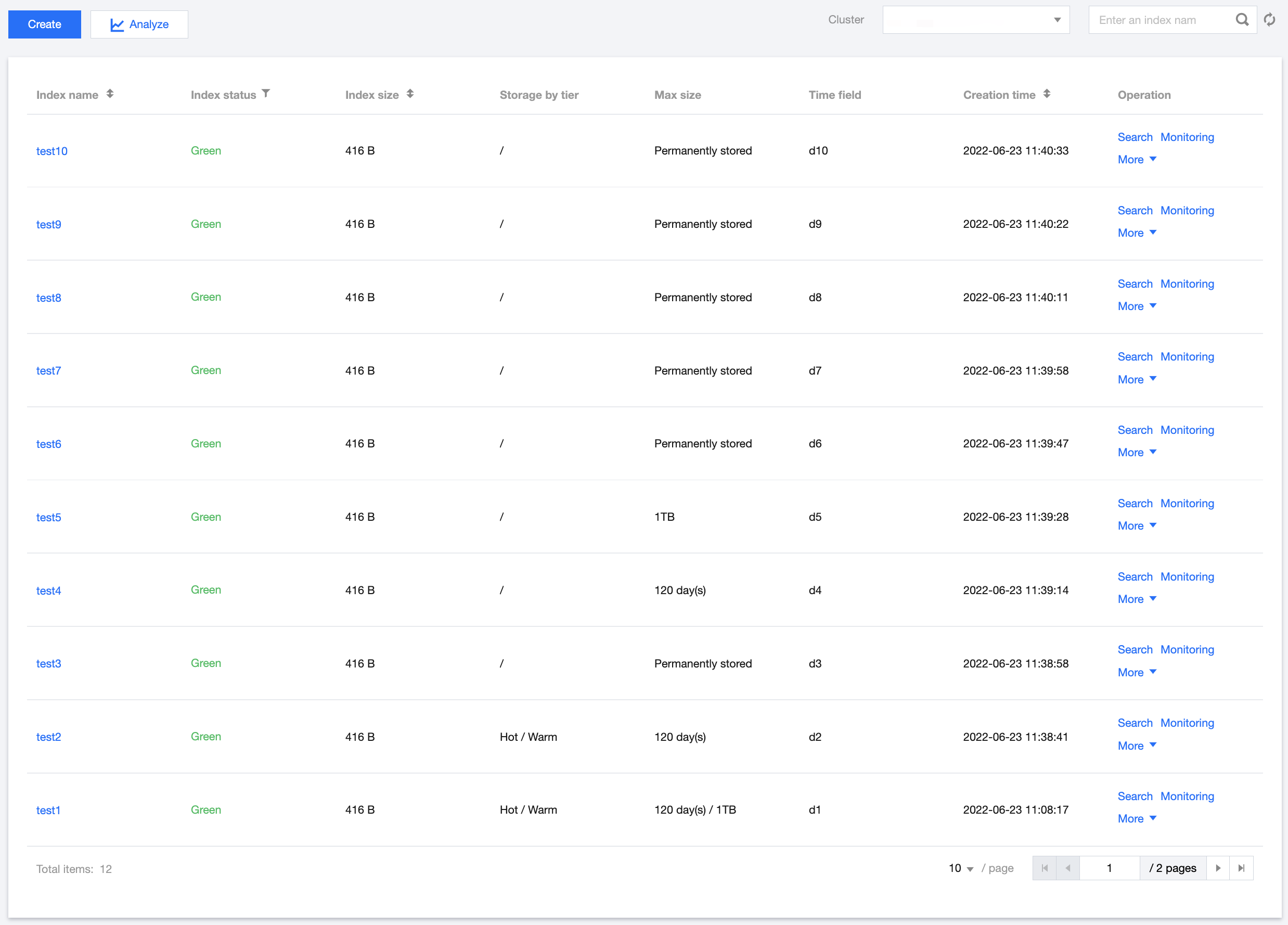Open the test7 index link
The height and width of the screenshot is (925, 1288).
(48, 371)
